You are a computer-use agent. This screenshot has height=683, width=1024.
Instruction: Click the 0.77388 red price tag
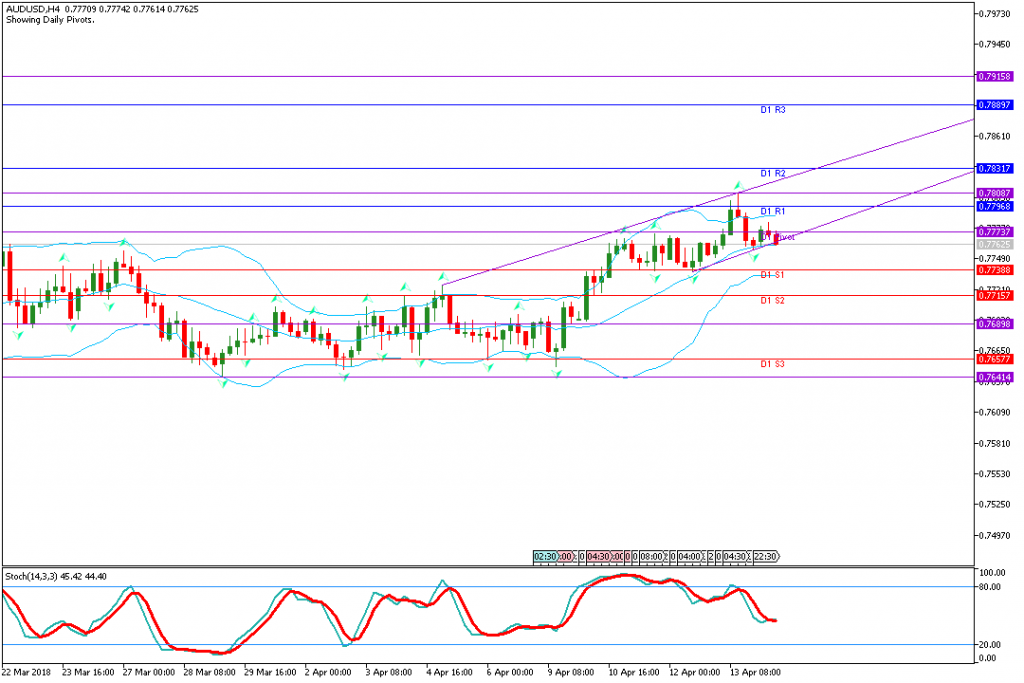997,270
